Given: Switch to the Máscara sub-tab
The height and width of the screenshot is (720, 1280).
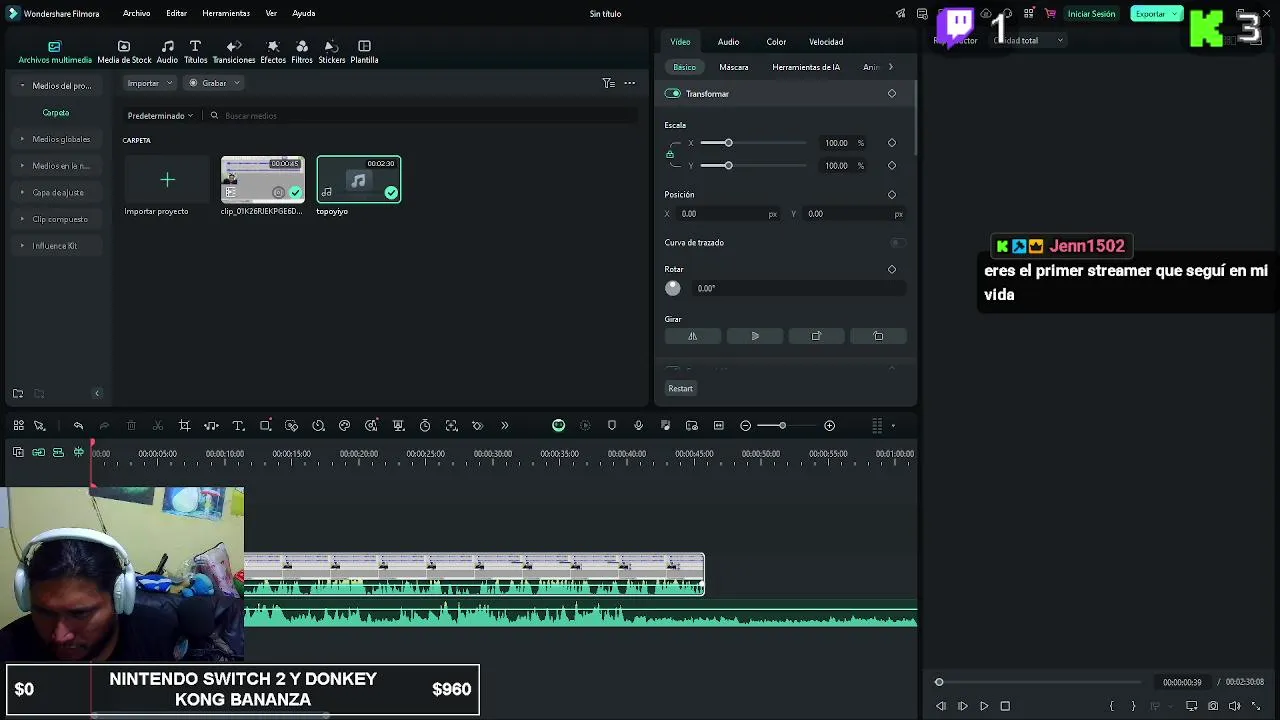Looking at the screenshot, I should [734, 67].
